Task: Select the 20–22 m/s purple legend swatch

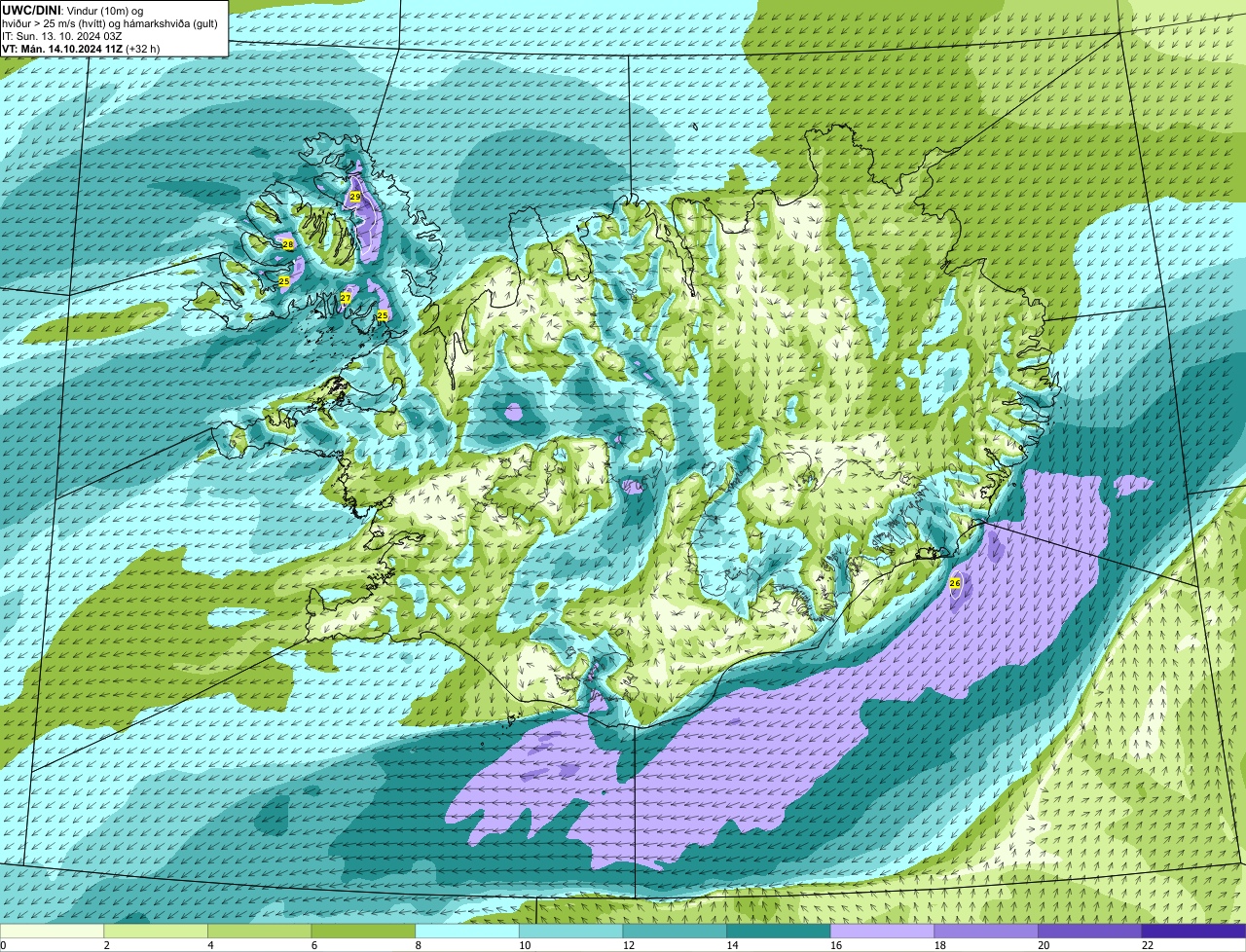Action: pos(1090,931)
